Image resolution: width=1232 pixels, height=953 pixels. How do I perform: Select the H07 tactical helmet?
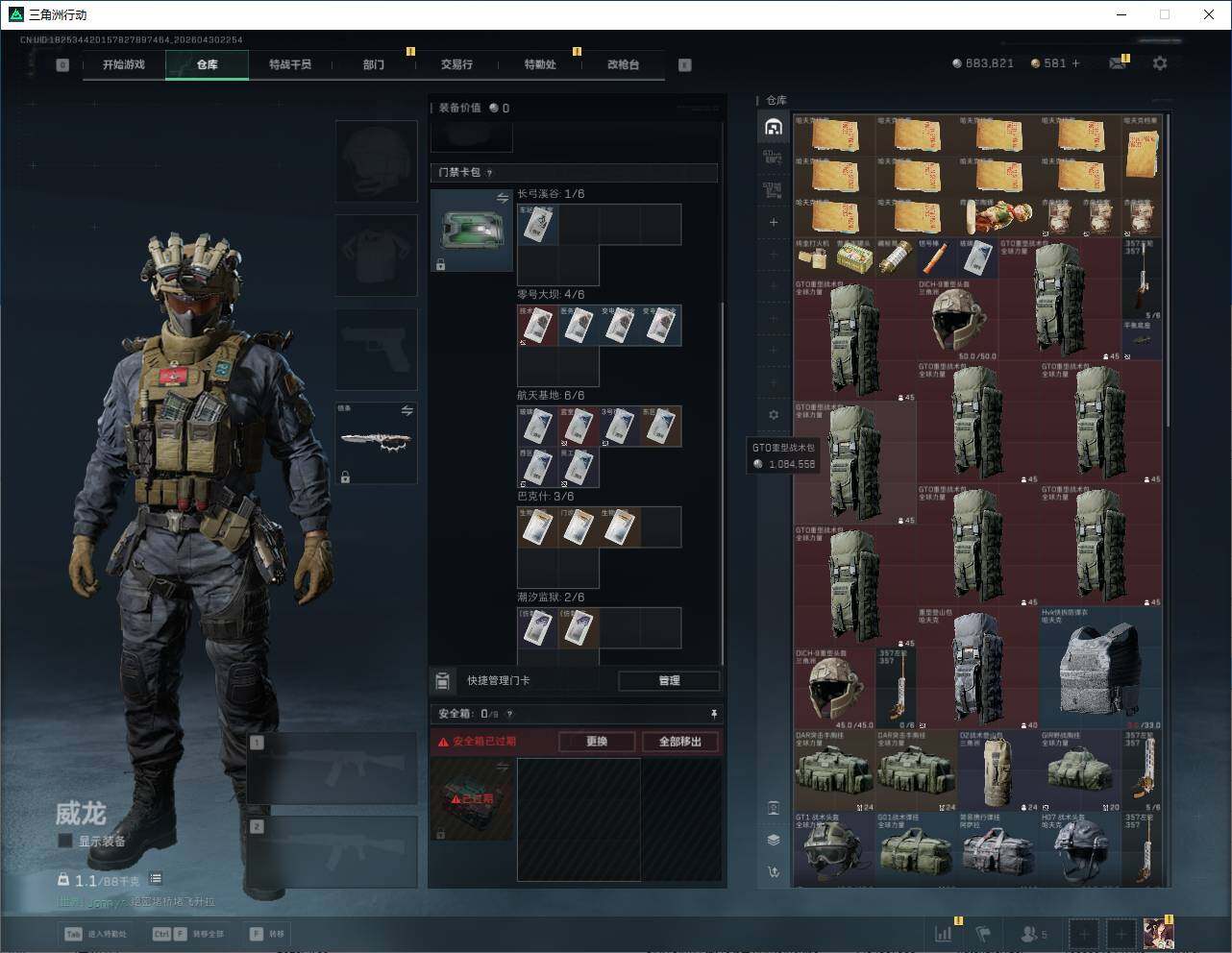click(1080, 849)
